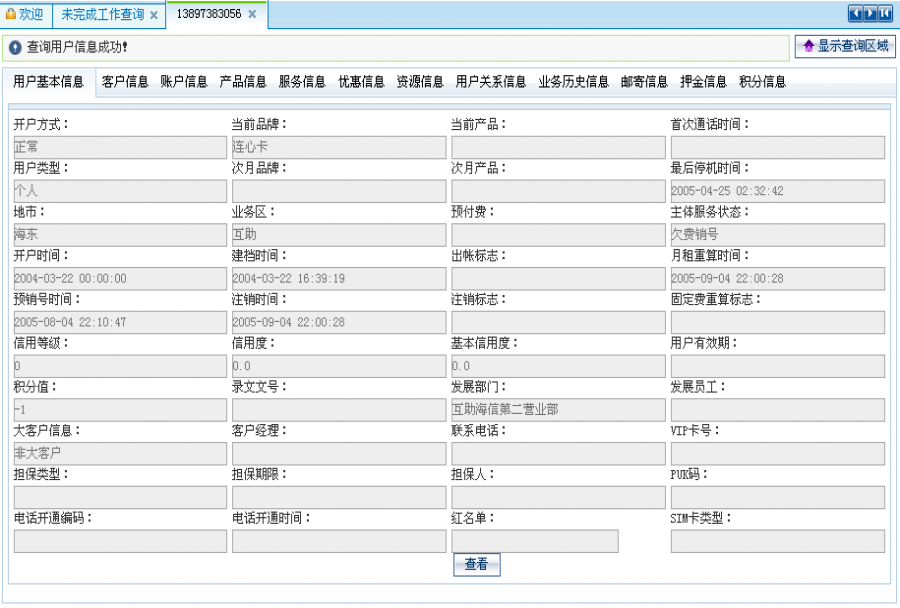
Task: Click the 发展部门 field
Action: point(557,410)
